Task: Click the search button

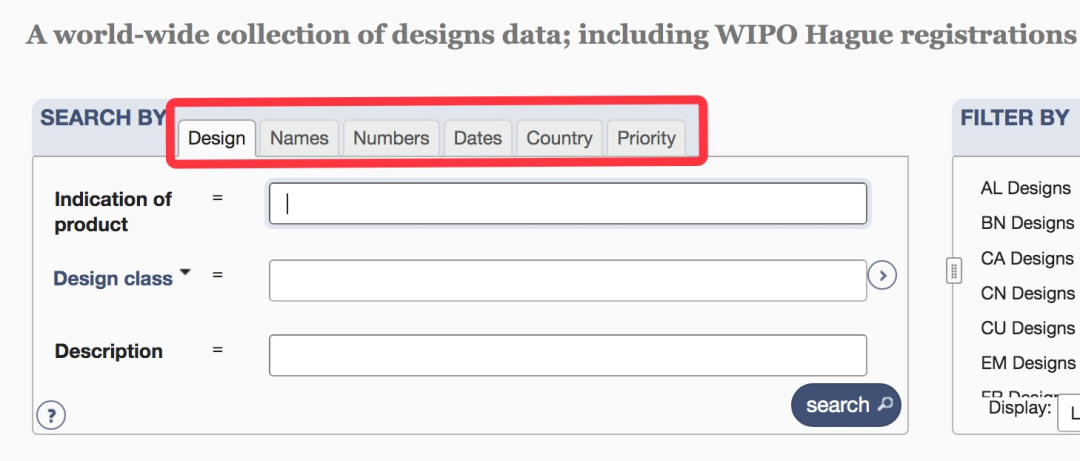Action: [846, 404]
